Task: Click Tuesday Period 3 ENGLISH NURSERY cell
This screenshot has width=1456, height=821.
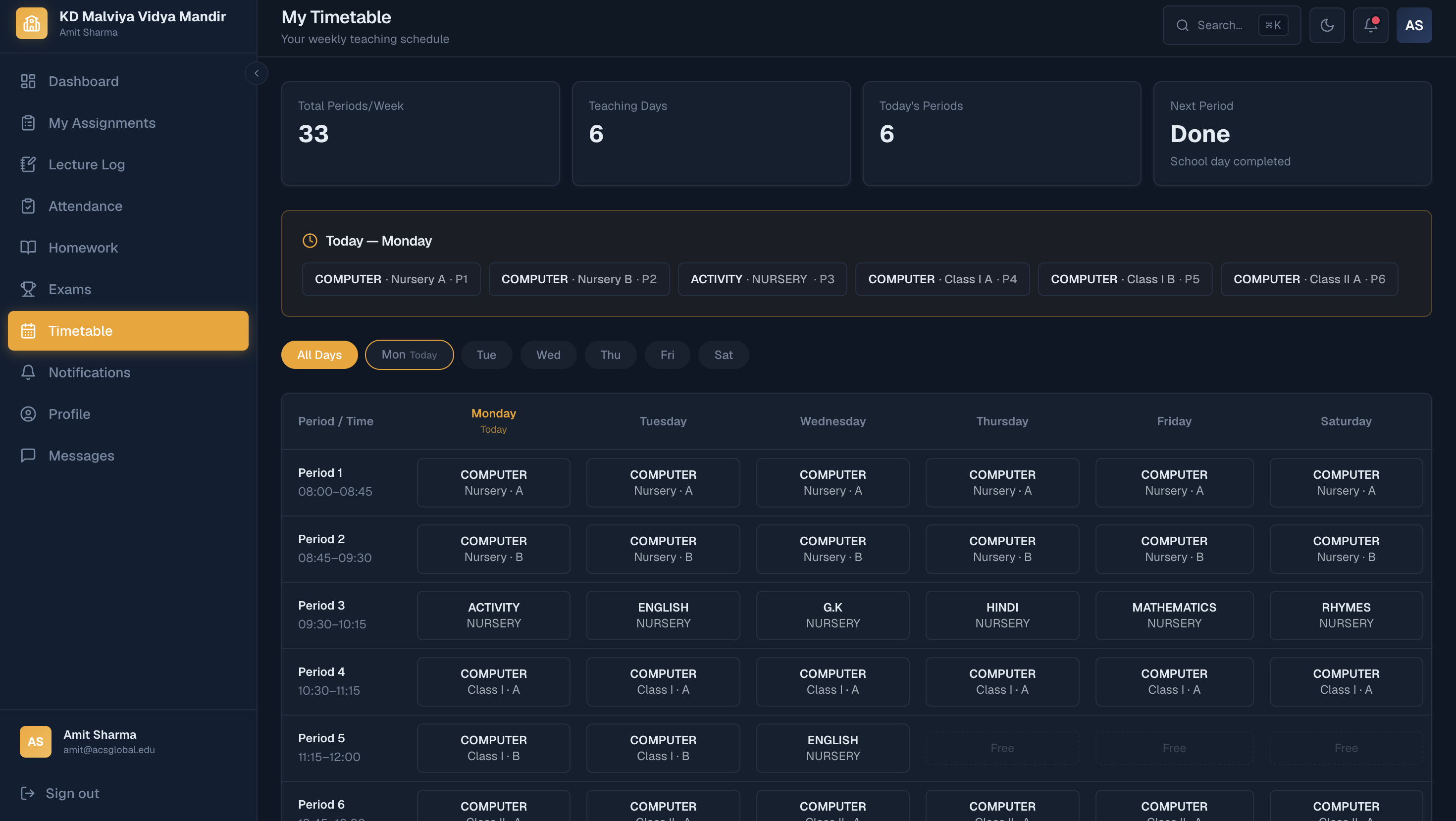Action: (x=663, y=616)
